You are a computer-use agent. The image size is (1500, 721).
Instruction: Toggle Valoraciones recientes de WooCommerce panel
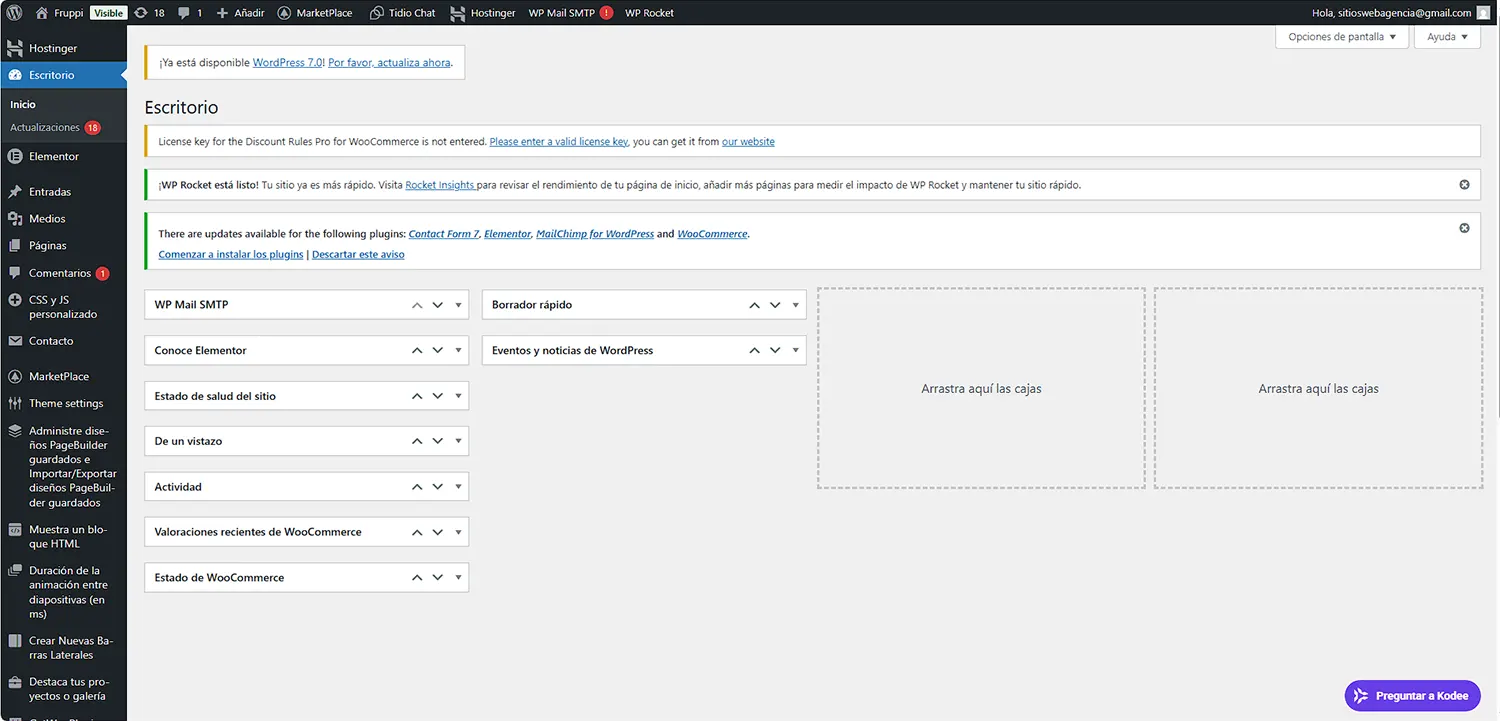(x=459, y=532)
